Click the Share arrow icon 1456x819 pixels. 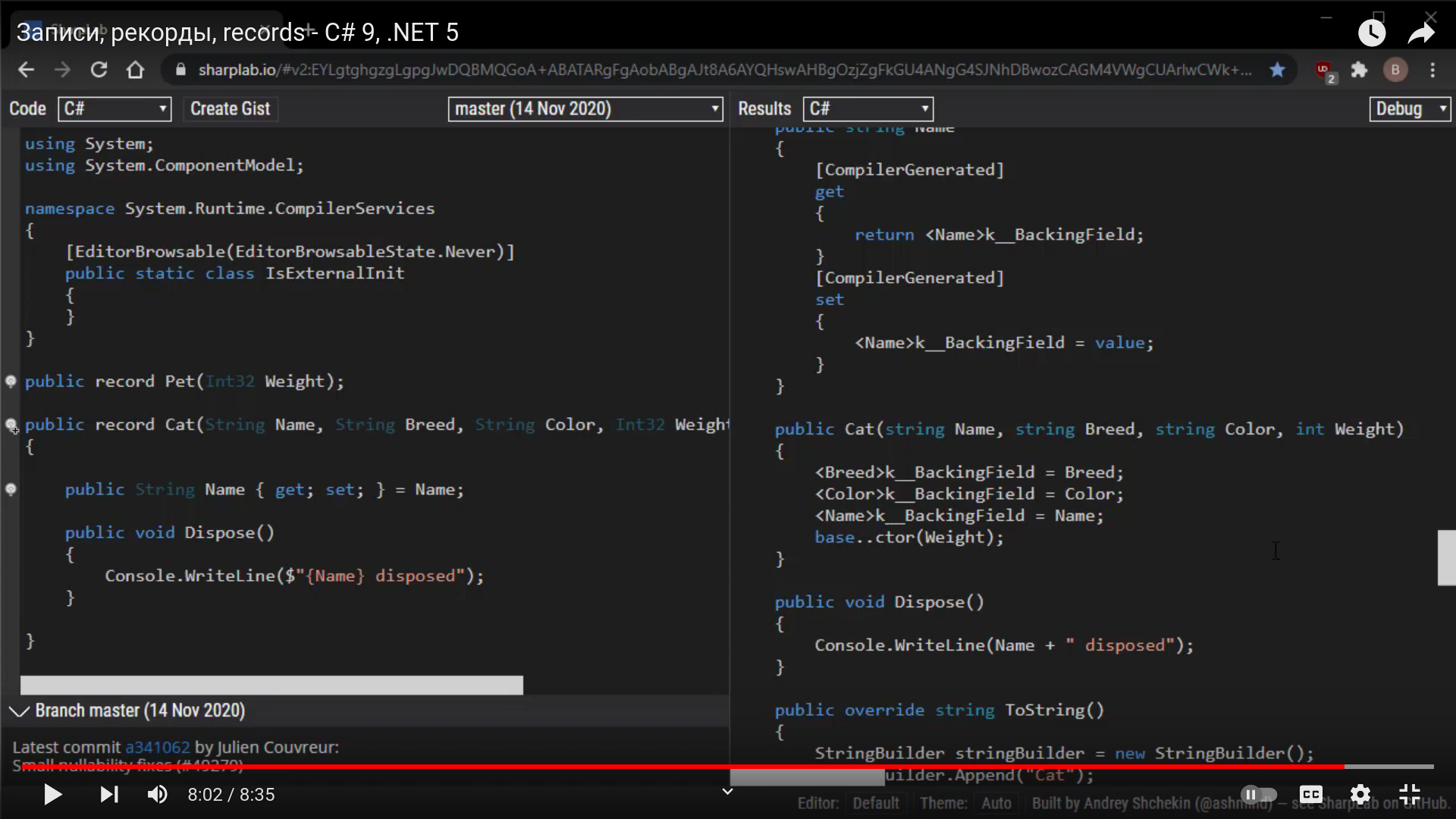(1421, 33)
